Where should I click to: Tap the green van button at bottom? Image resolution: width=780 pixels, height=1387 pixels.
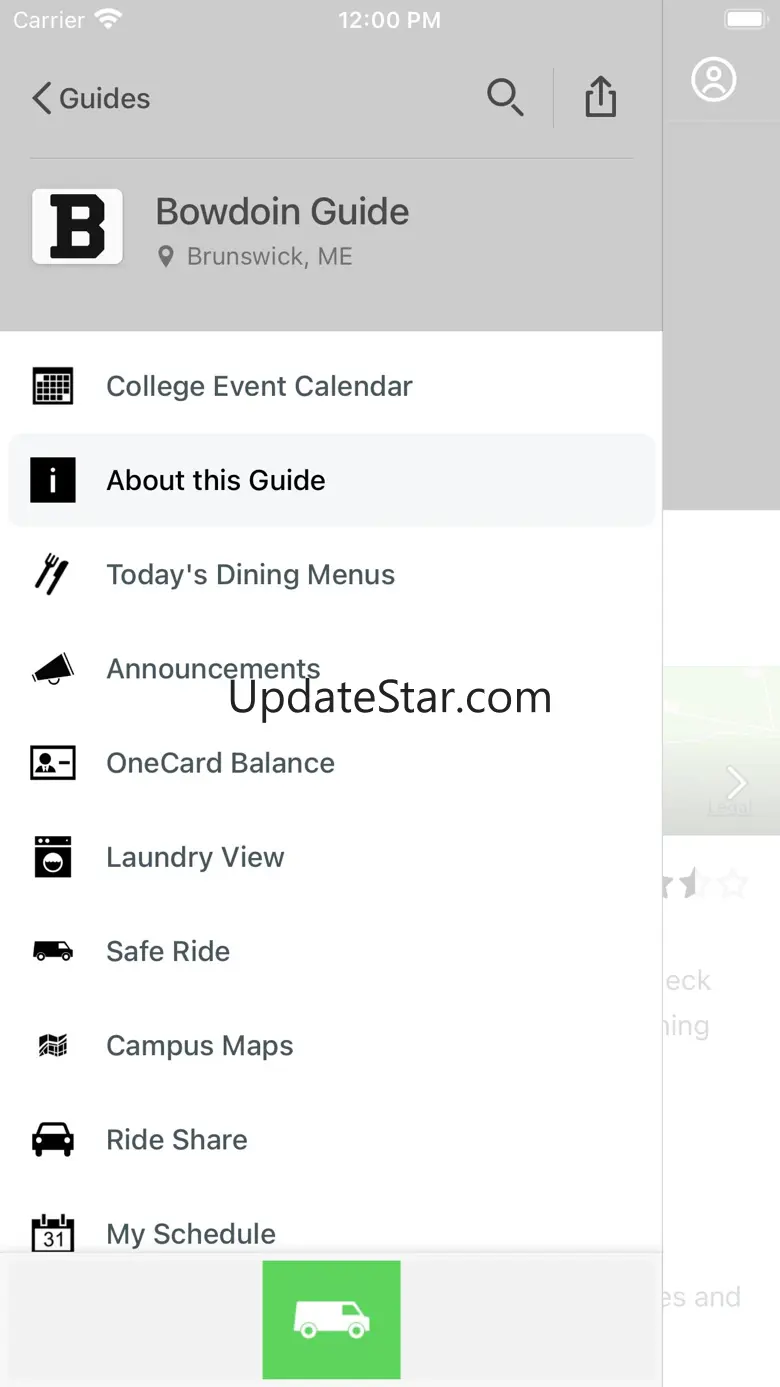(x=331, y=1319)
